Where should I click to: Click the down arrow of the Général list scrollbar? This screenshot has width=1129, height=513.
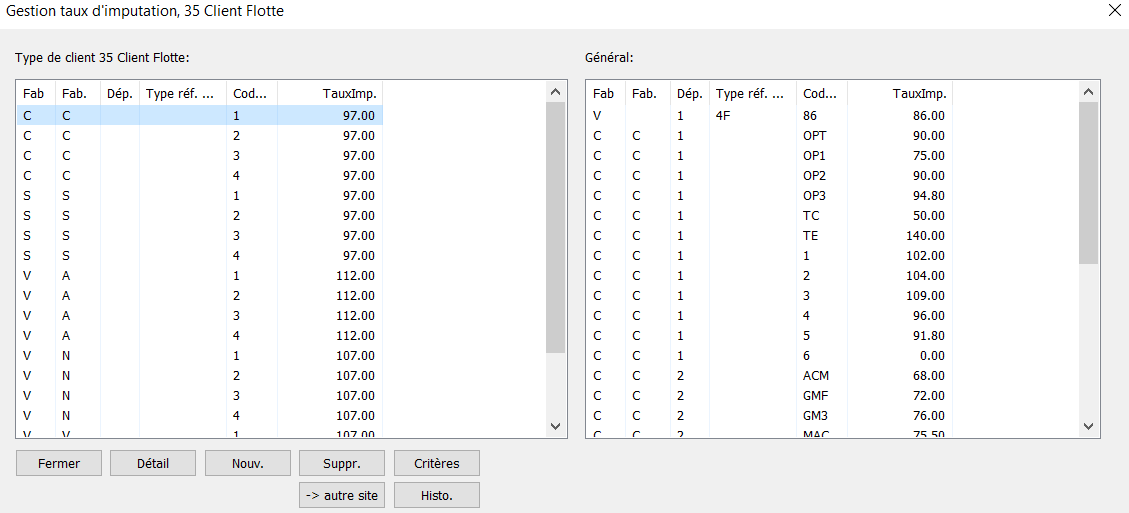click(x=1088, y=426)
